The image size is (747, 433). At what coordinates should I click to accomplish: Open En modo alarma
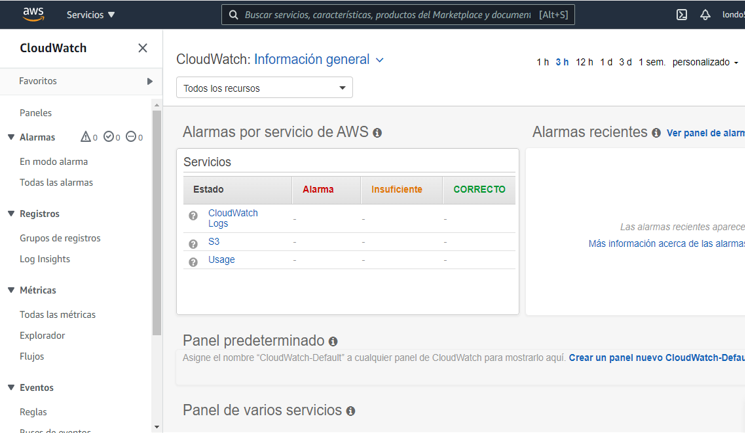(x=54, y=161)
